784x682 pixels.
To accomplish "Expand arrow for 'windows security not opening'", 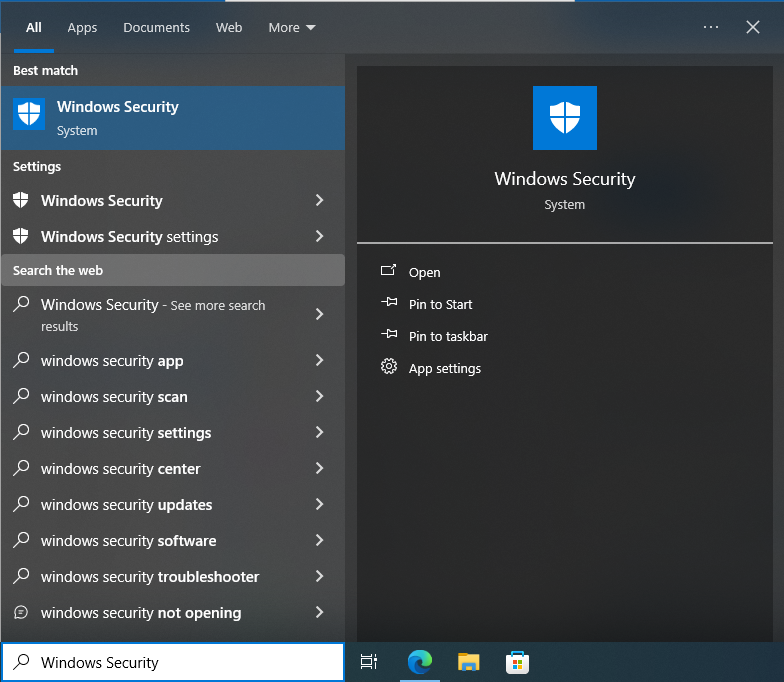I will coord(320,612).
